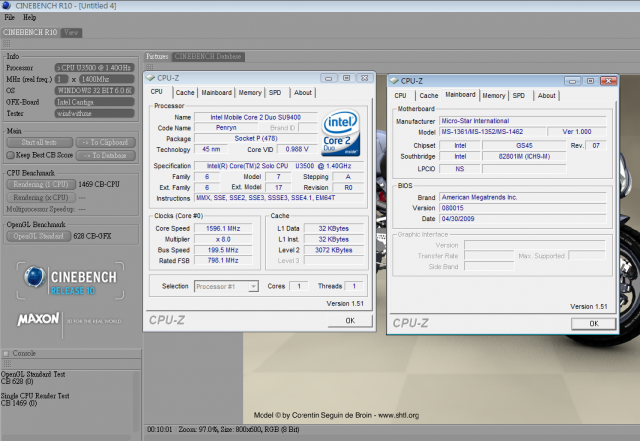Maximize the right CPU-Z window
The image size is (641, 441).
(x=590, y=81)
